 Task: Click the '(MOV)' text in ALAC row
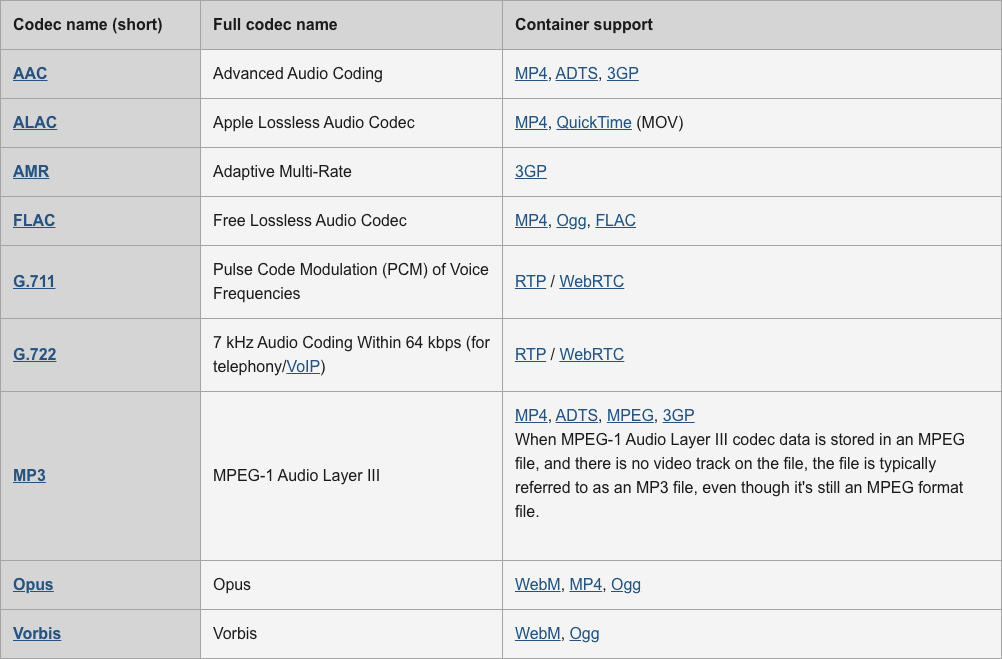point(659,123)
